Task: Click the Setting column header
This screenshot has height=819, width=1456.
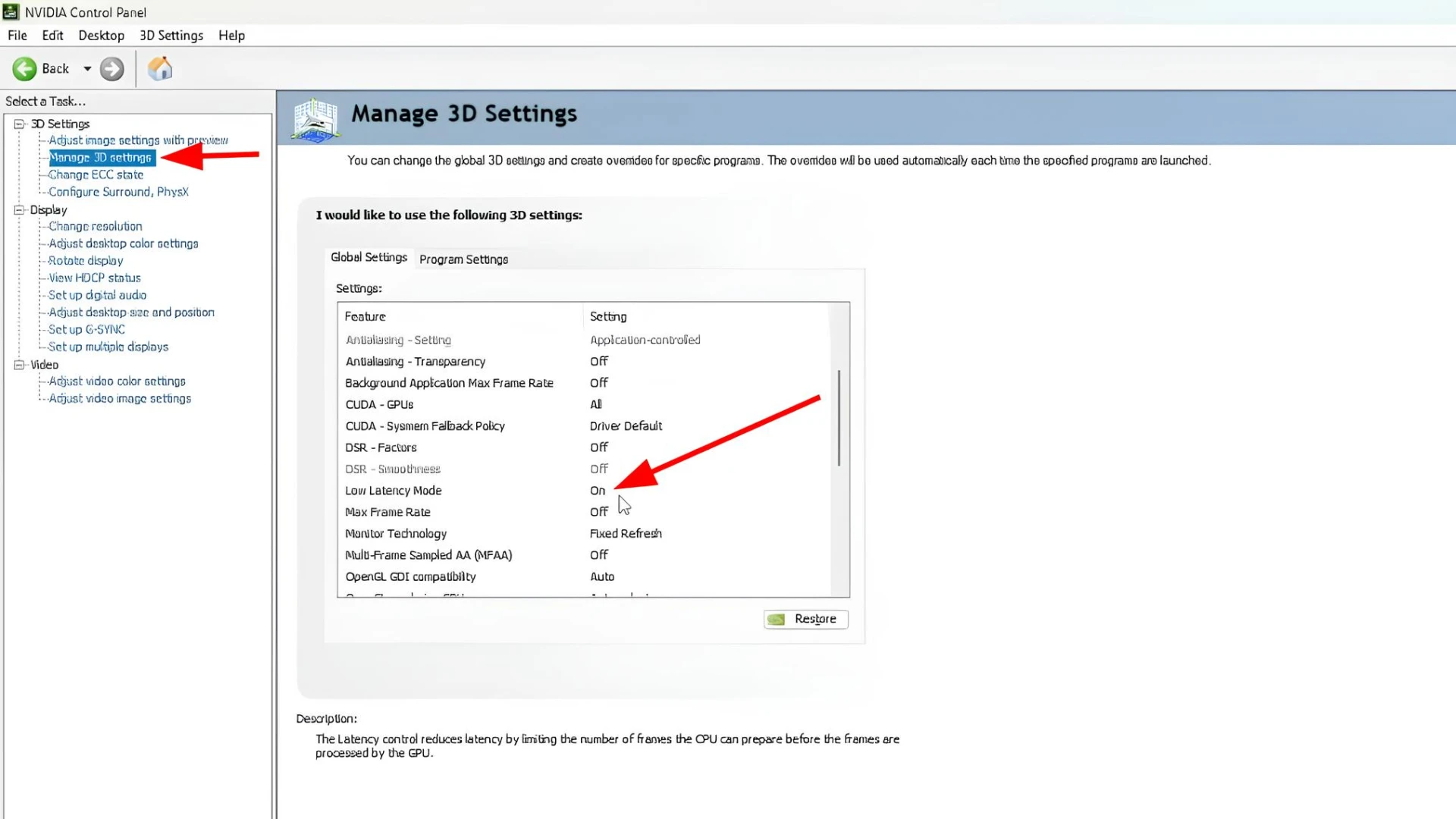Action: tap(707, 317)
